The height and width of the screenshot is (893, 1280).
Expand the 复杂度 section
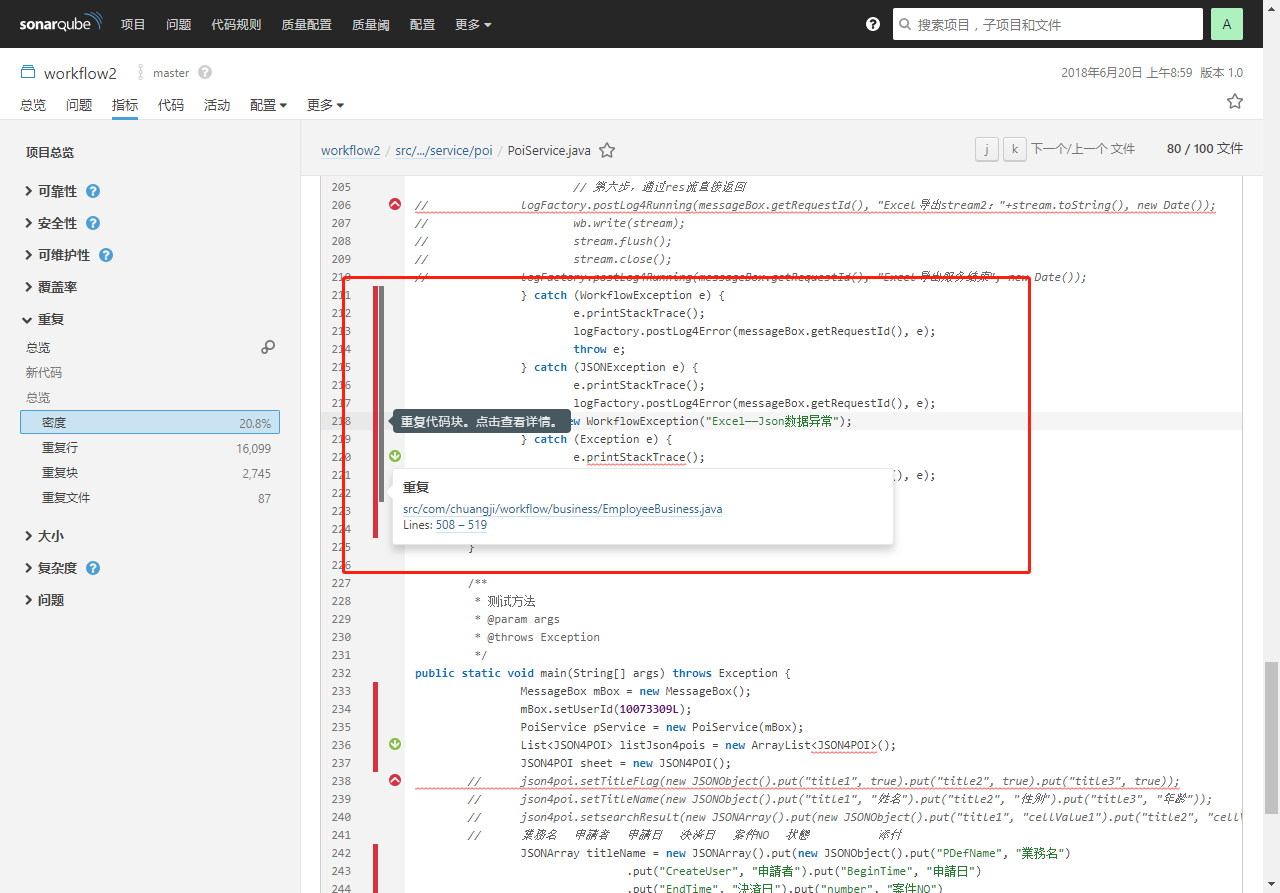[x=51, y=568]
